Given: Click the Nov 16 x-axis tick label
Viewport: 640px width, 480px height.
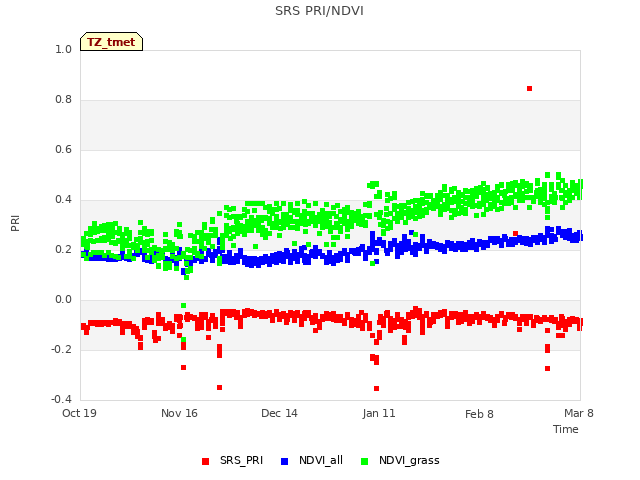Looking at the screenshot, I should click(179, 413).
